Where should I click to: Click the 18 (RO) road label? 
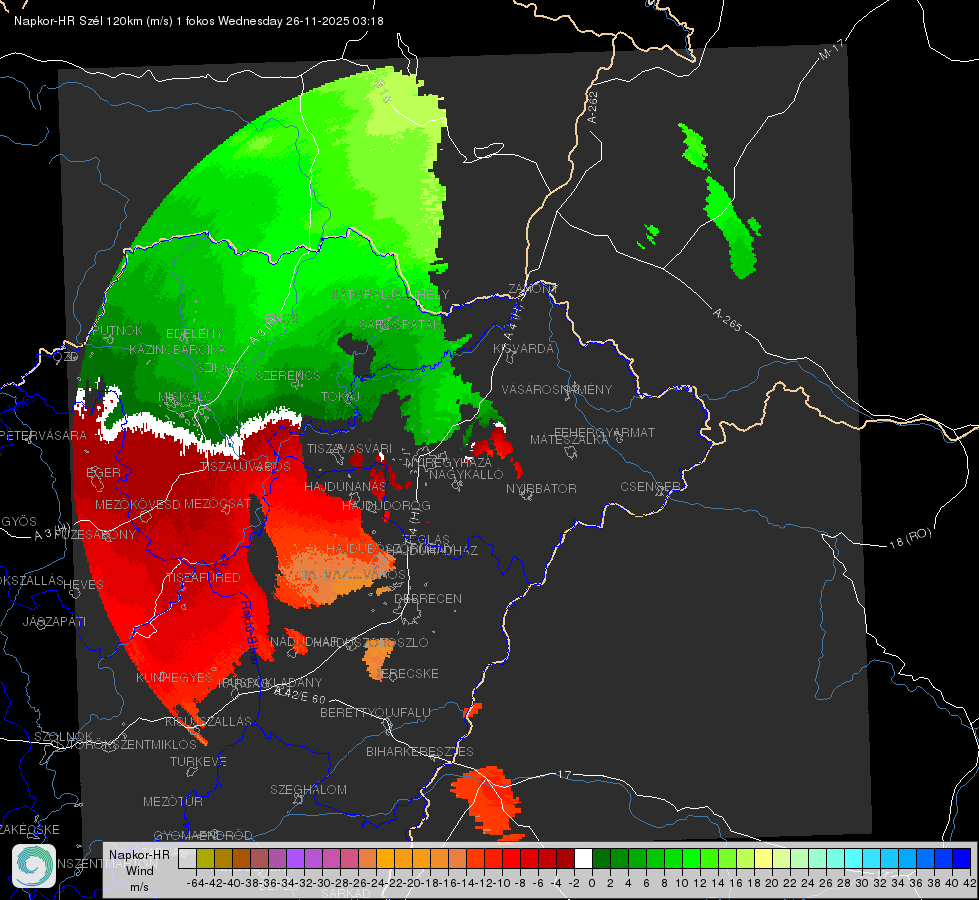[910, 538]
